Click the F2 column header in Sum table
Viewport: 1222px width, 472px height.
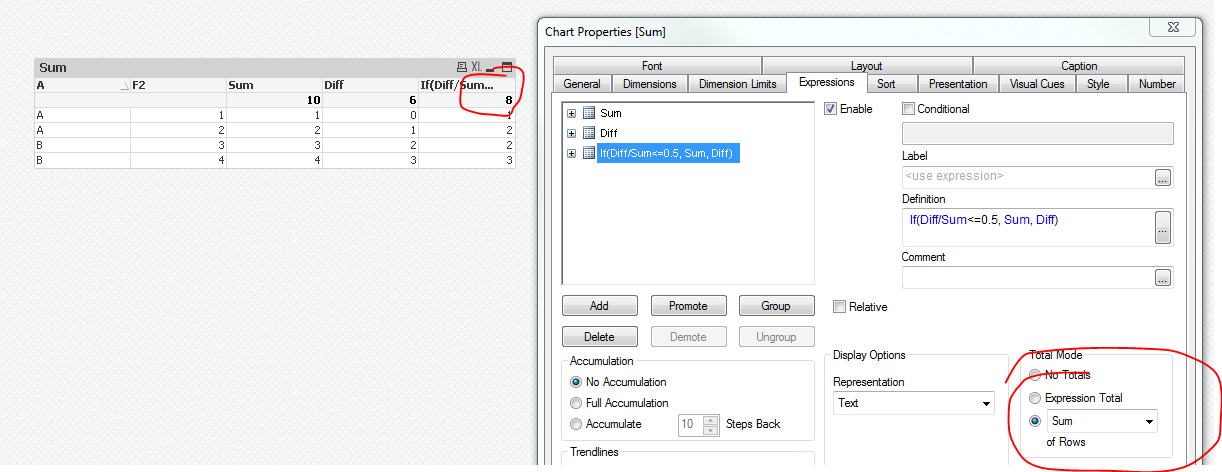click(178, 86)
